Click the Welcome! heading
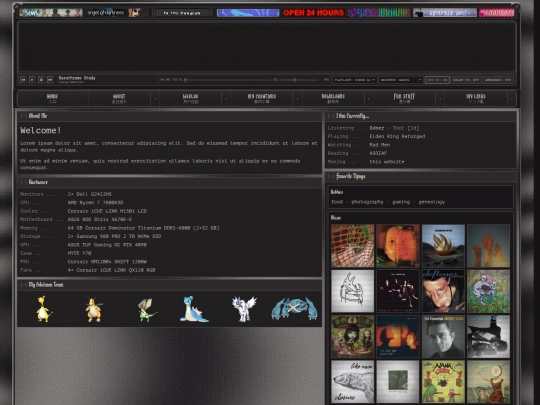This screenshot has height=405, width=540. (x=41, y=130)
